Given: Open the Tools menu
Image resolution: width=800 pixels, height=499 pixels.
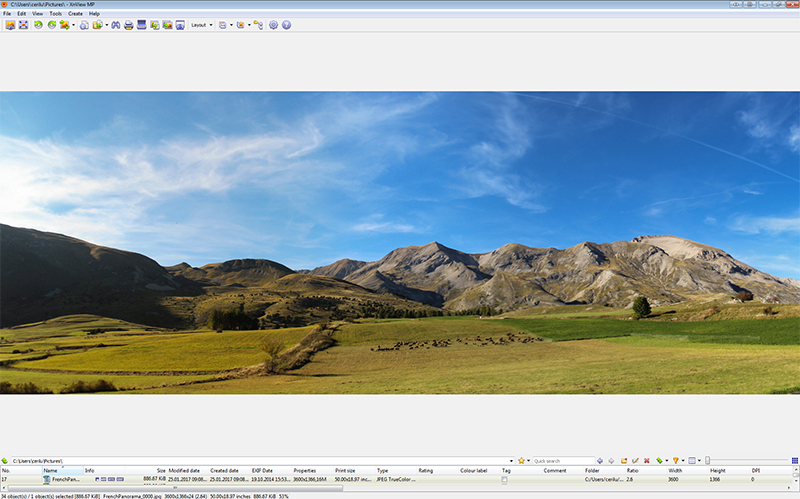Looking at the screenshot, I should pos(55,13).
